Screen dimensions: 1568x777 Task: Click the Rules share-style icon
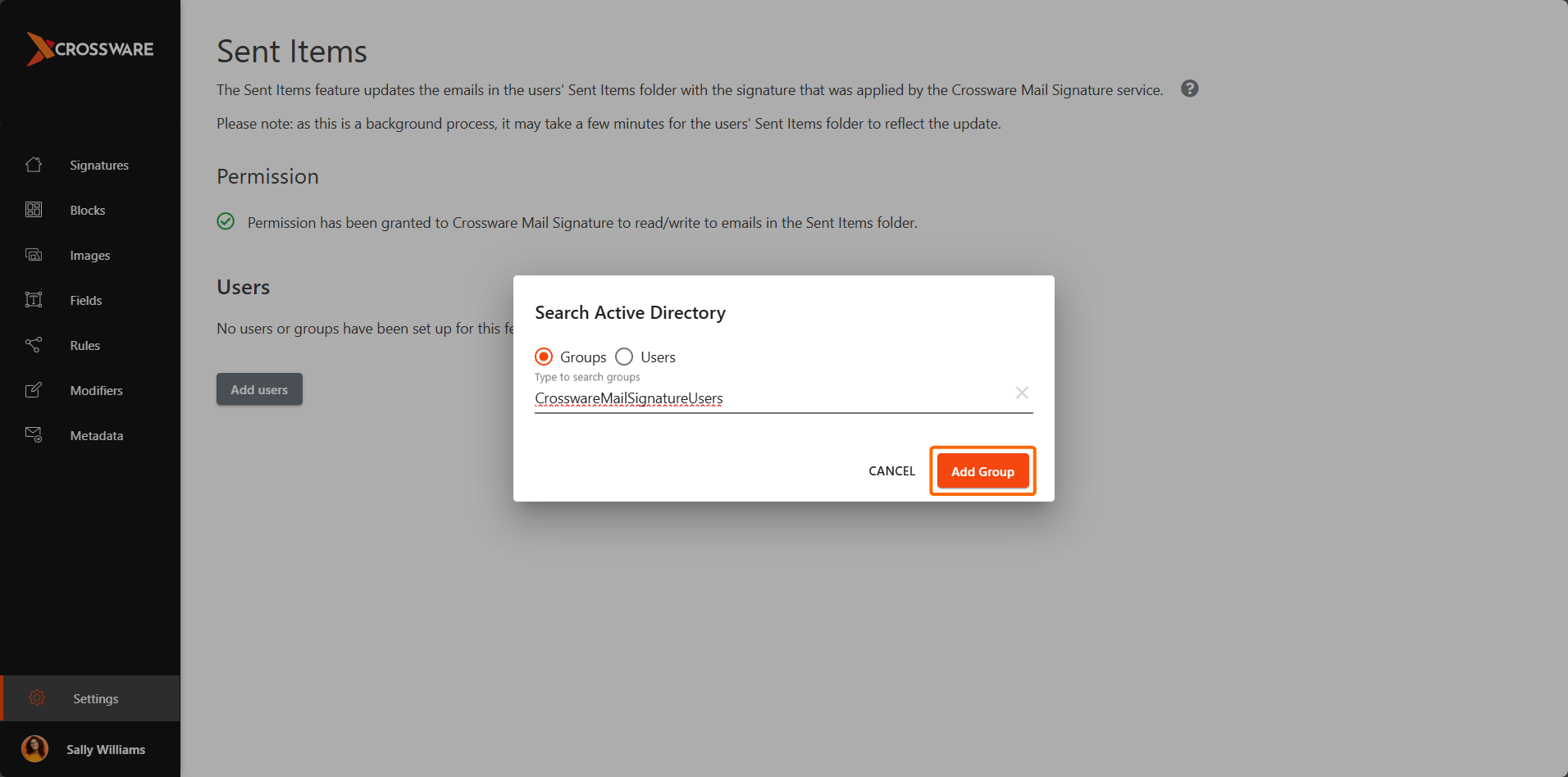point(34,345)
